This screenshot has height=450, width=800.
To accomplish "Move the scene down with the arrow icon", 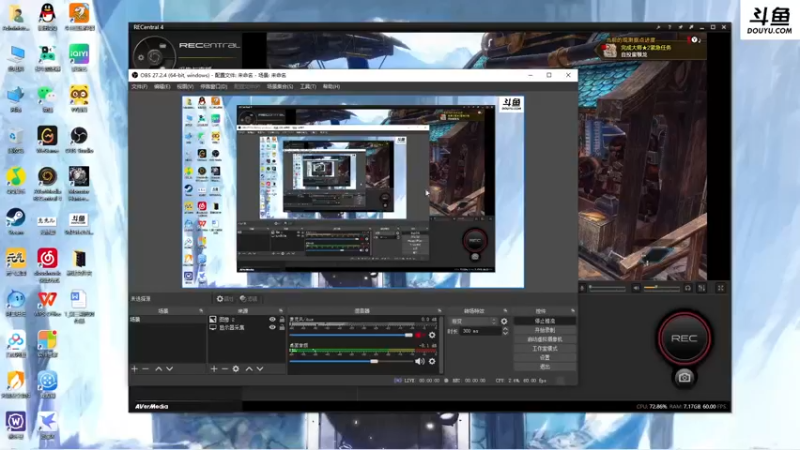I will point(169,368).
